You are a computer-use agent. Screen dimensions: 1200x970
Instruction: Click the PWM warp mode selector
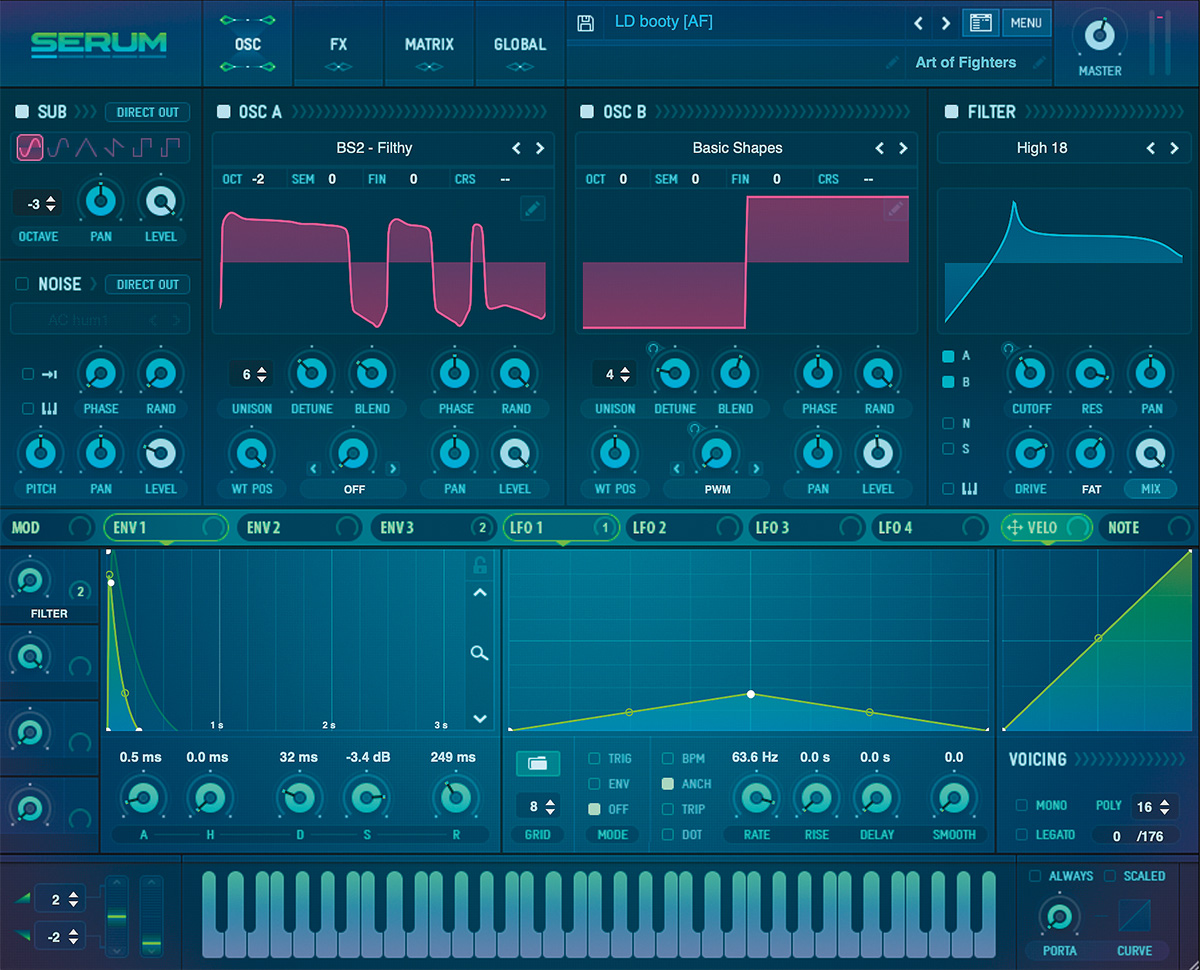click(x=717, y=489)
